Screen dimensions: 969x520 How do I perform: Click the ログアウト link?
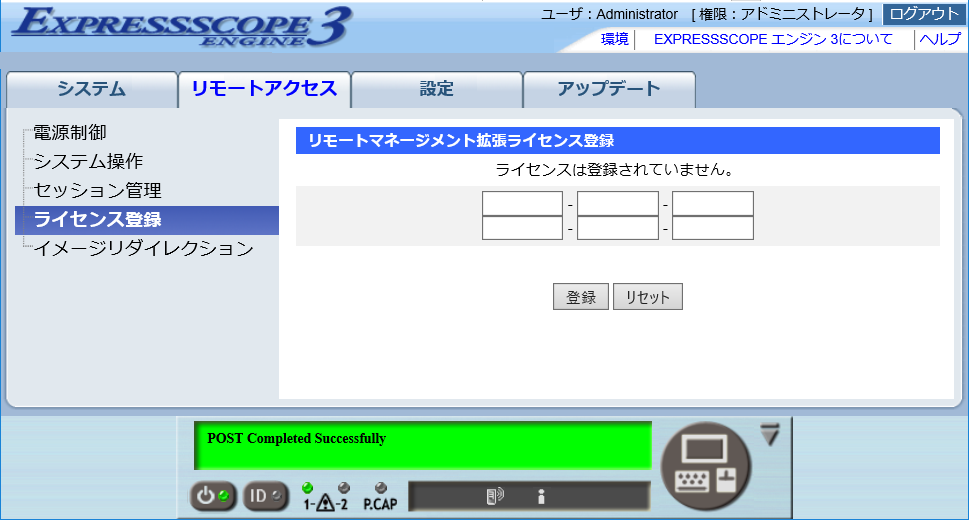(923, 14)
